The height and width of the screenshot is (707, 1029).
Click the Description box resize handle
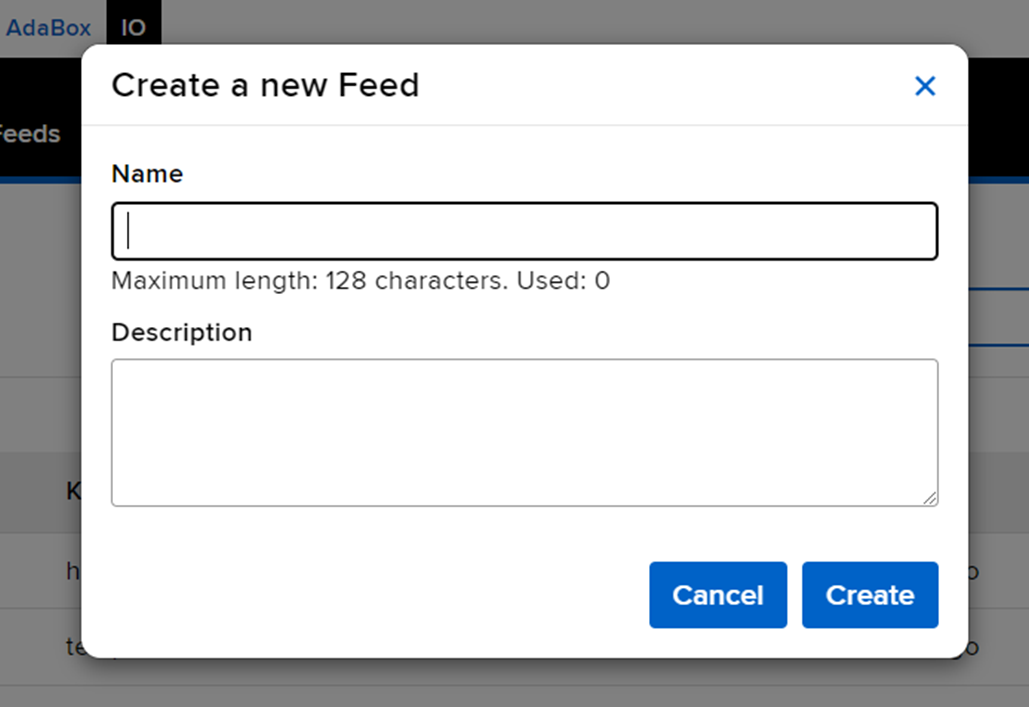pyautogui.click(x=930, y=497)
